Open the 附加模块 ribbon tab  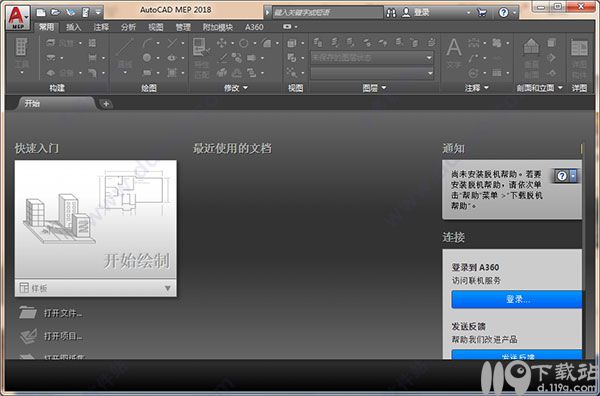coord(218,27)
